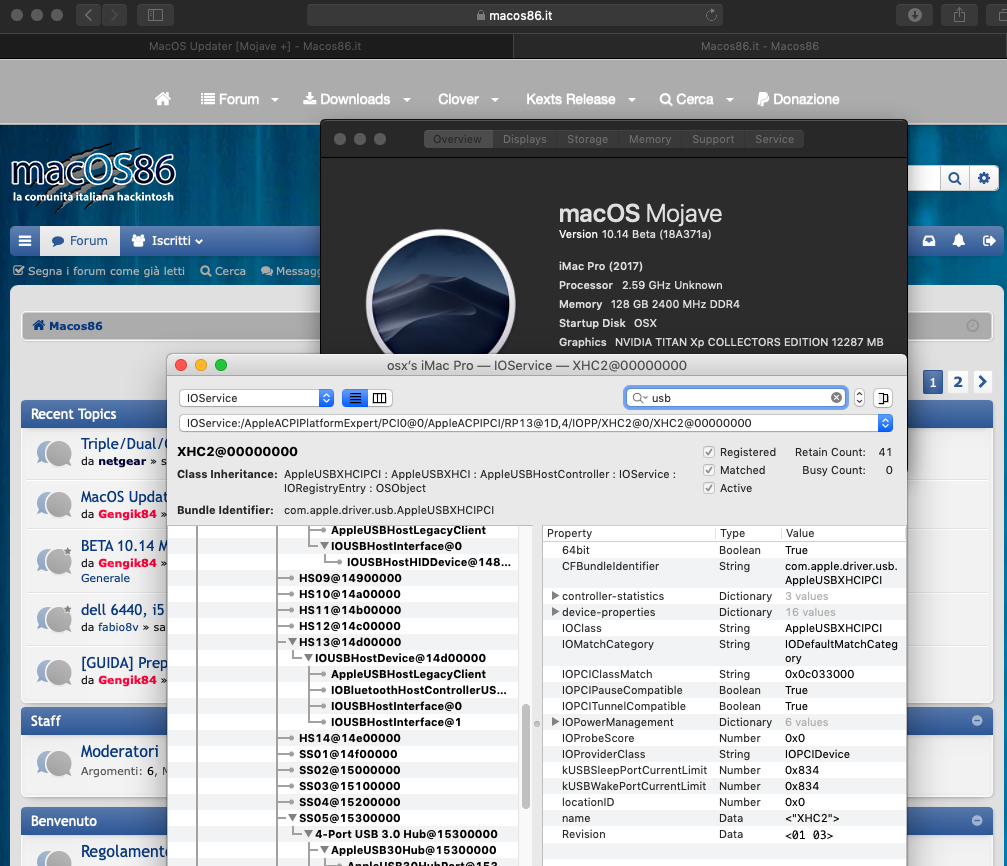Screen dimensions: 1007x866
Task: Click the macOS86 site logo
Action: point(94,175)
